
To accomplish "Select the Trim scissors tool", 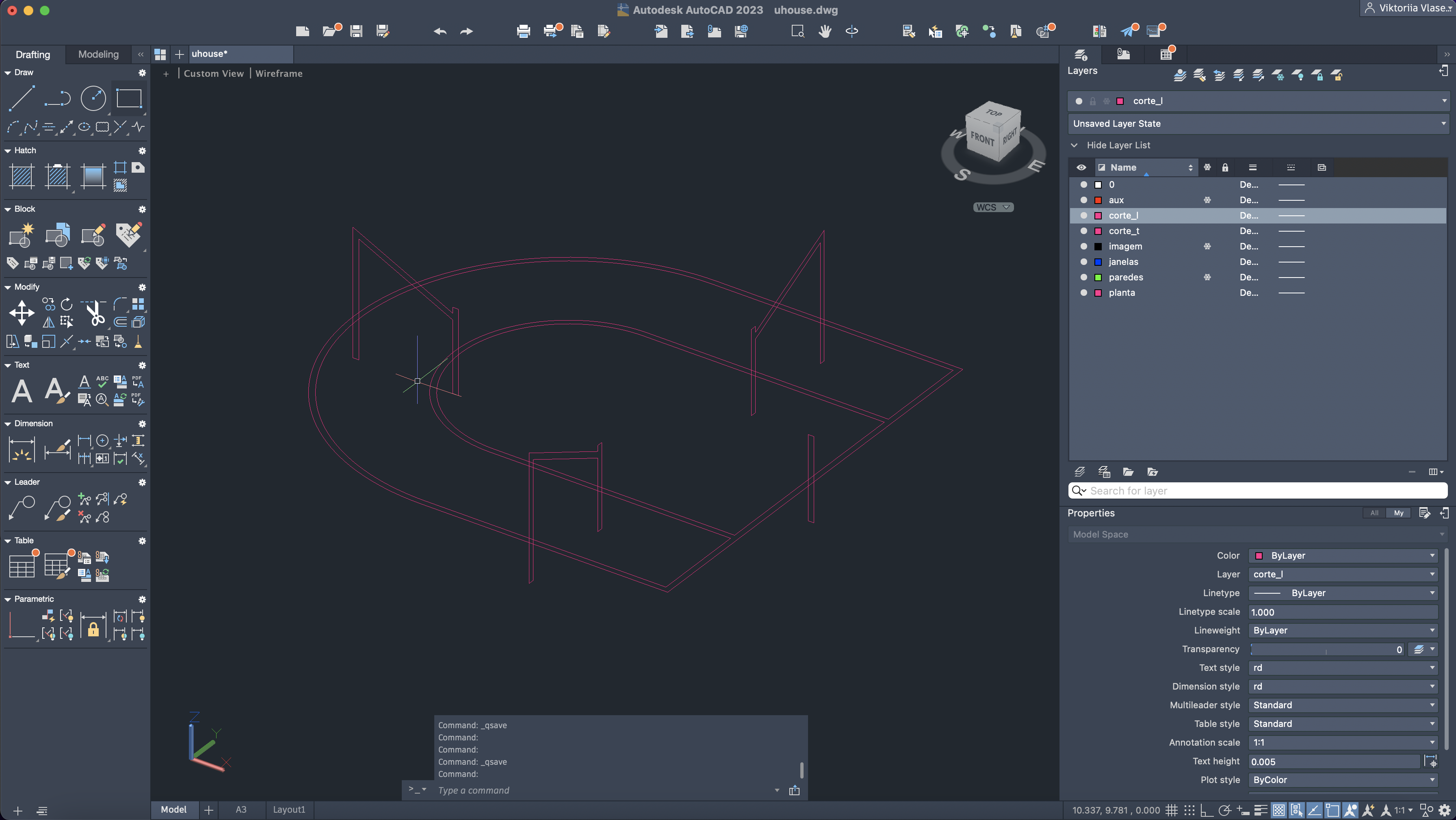I will pyautogui.click(x=95, y=313).
